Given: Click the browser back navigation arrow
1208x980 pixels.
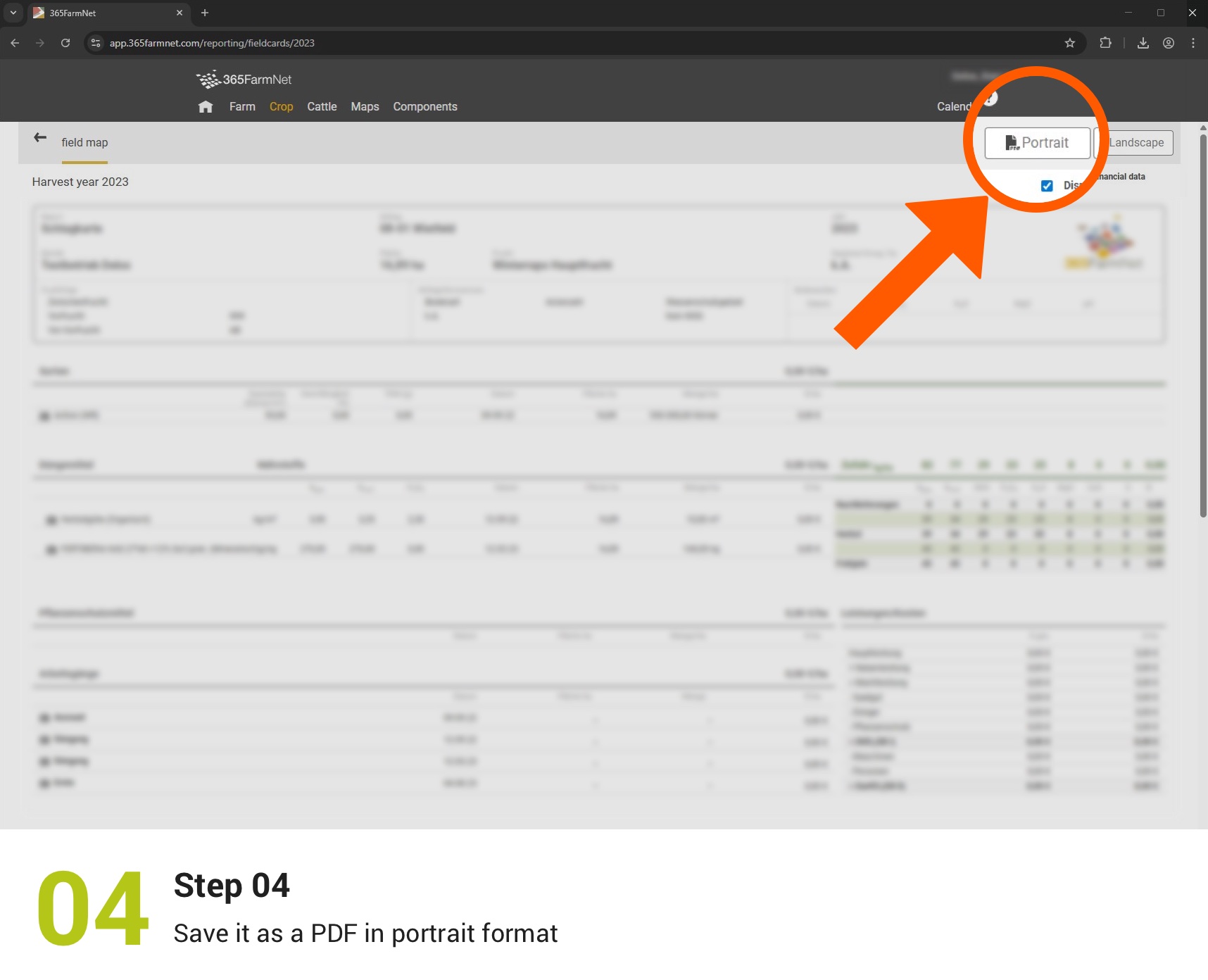Looking at the screenshot, I should [15, 43].
